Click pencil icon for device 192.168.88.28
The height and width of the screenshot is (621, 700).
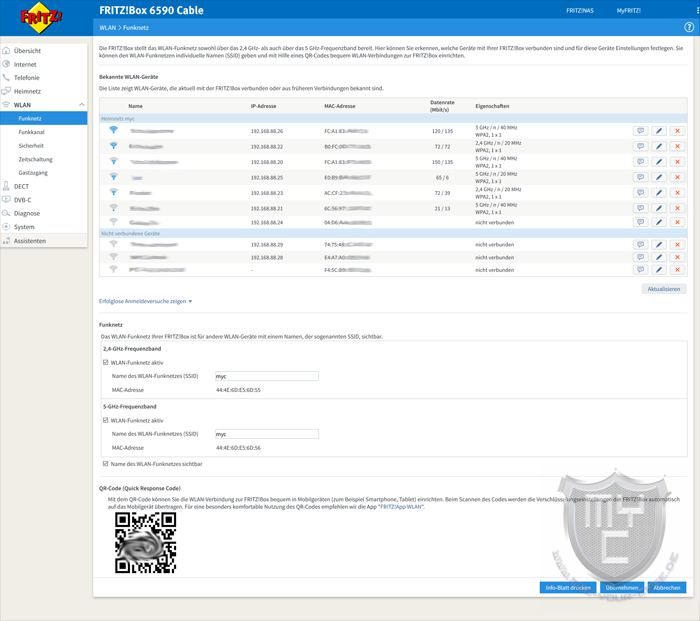click(659, 257)
